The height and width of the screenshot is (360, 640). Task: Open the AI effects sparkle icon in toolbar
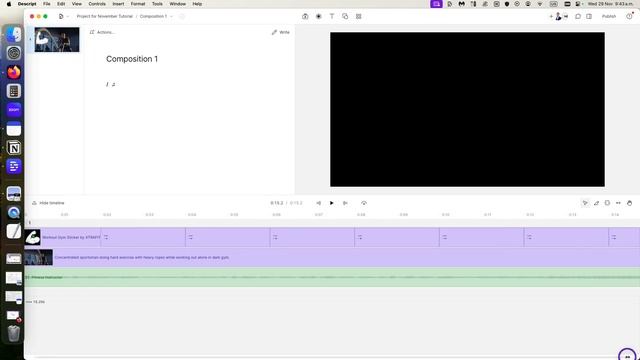(x=318, y=16)
